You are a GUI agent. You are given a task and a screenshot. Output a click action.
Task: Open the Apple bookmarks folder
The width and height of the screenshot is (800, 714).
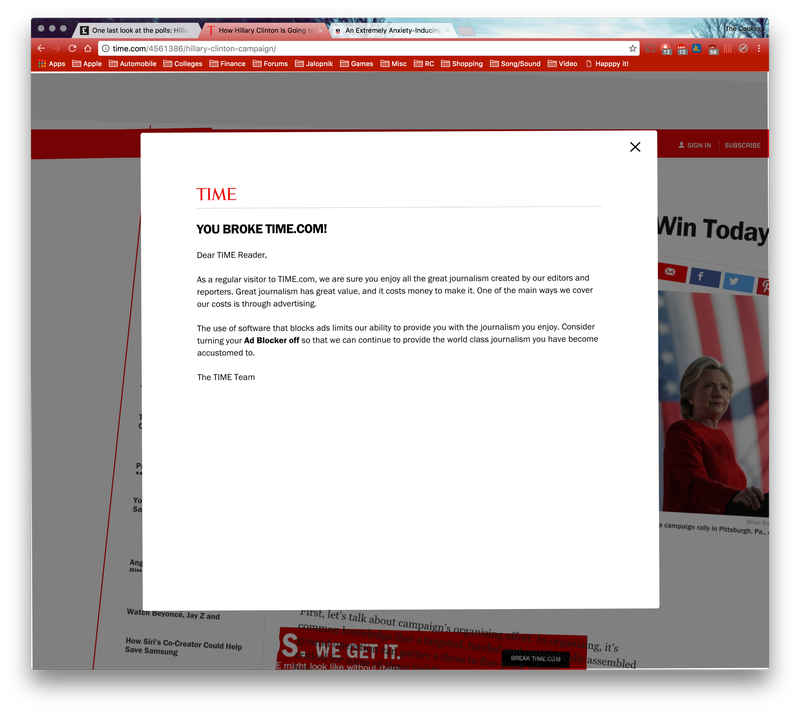tap(87, 64)
